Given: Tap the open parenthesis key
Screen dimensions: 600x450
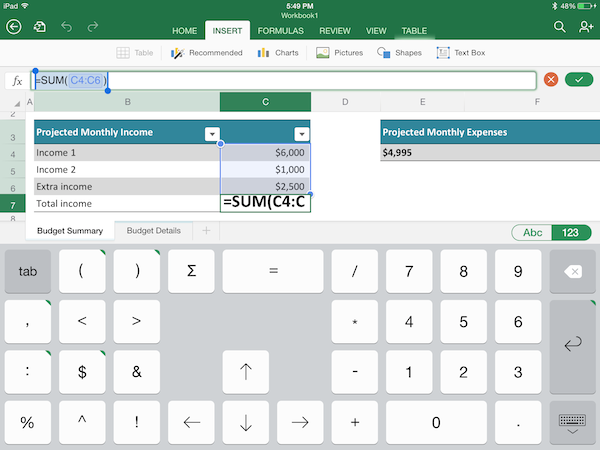Looking at the screenshot, I should (x=82, y=271).
